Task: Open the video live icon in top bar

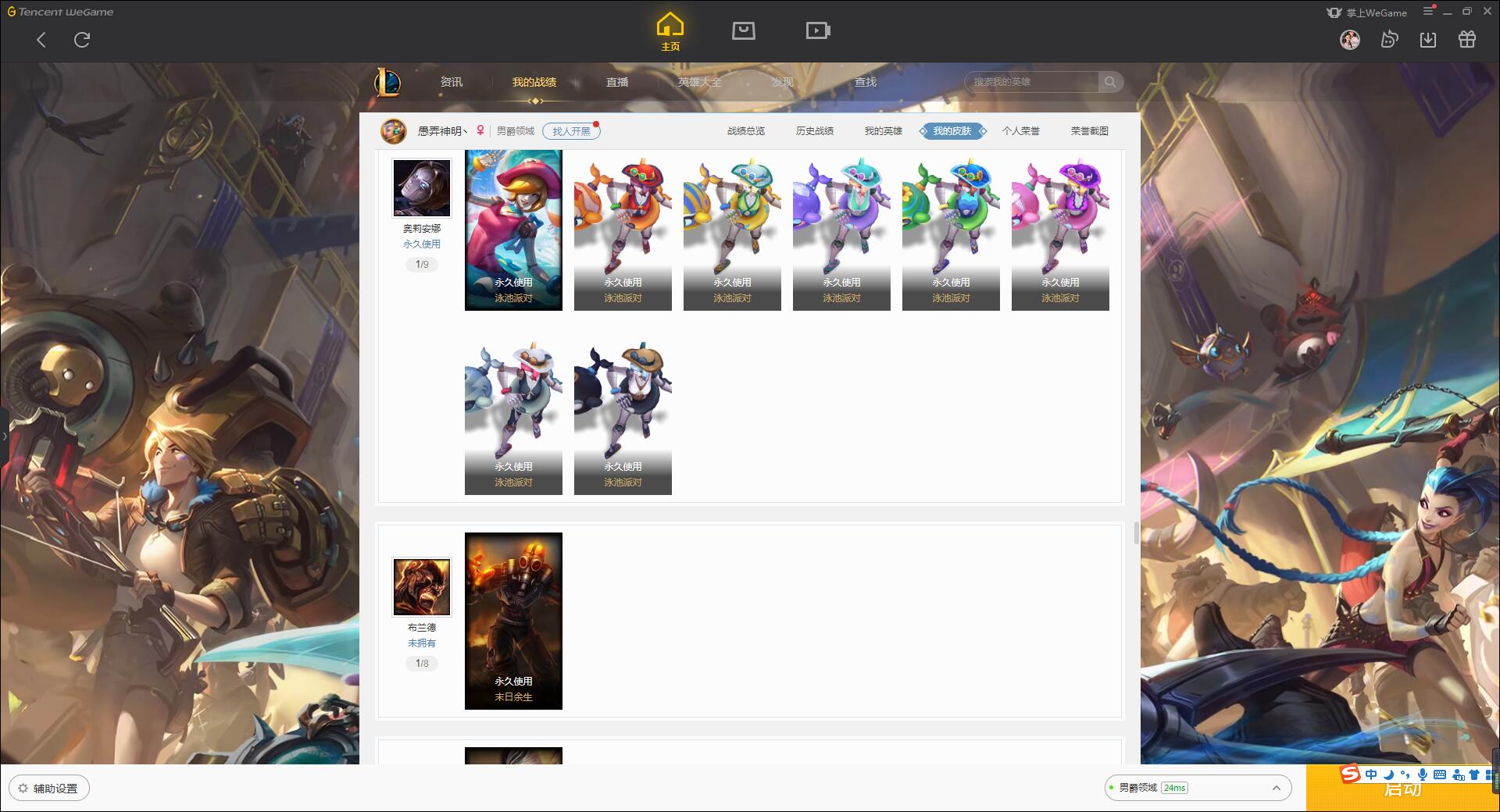Action: 818,30
